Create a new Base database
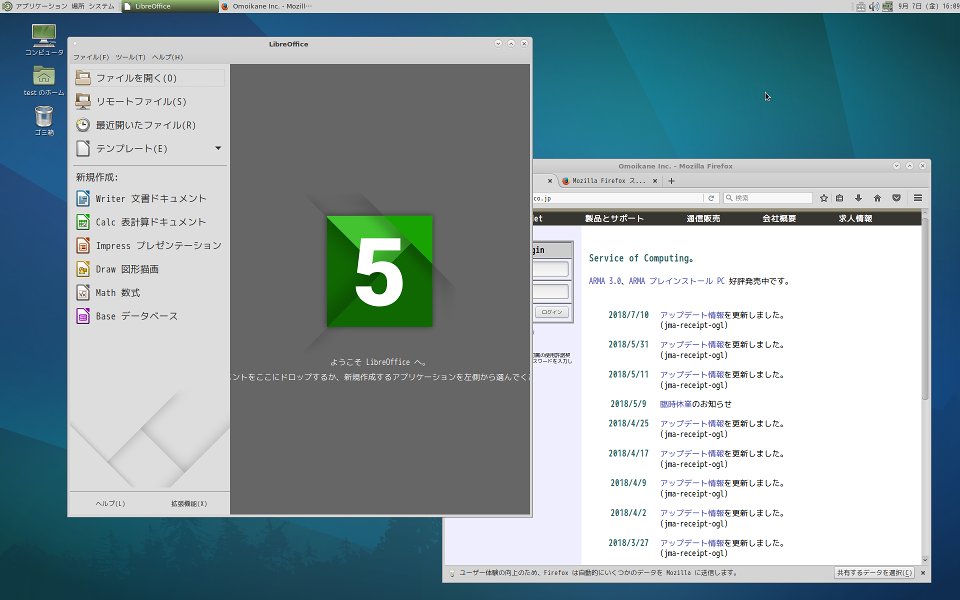The width and height of the screenshot is (960, 600). (136, 316)
